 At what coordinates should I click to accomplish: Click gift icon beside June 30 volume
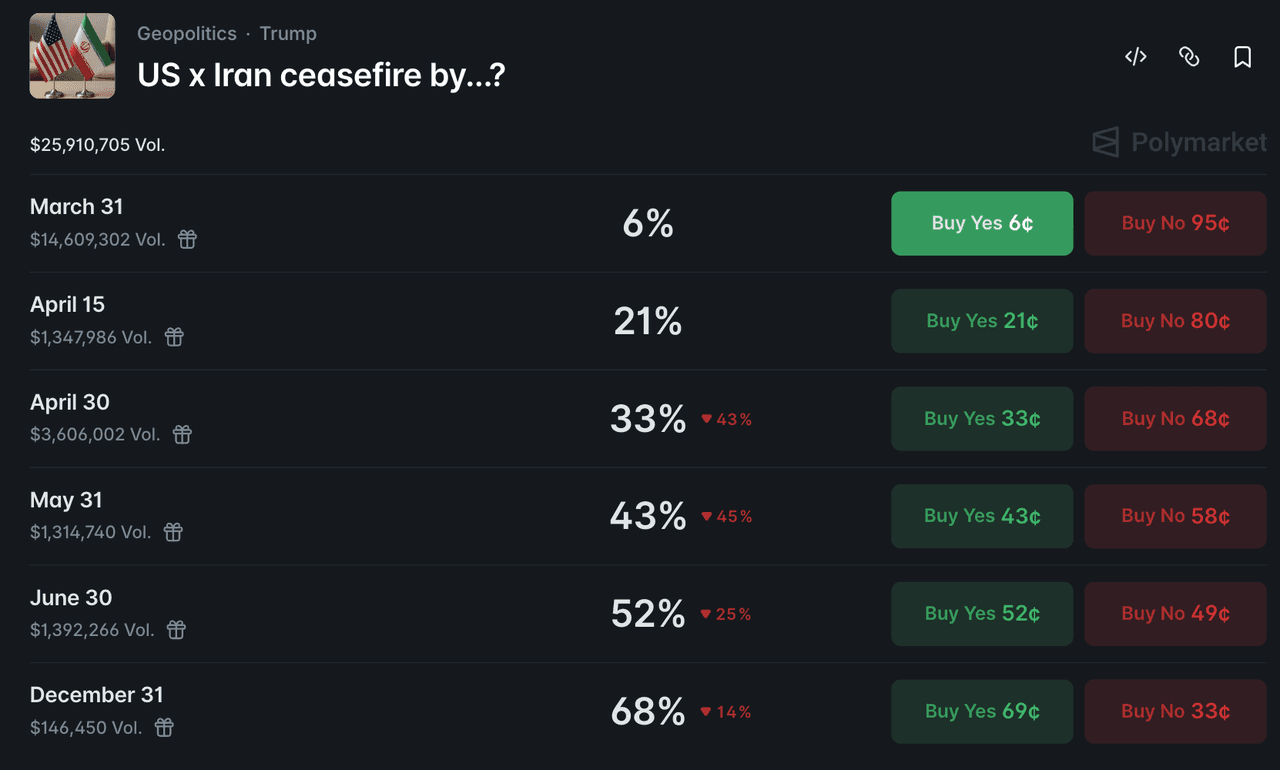[x=176, y=630]
